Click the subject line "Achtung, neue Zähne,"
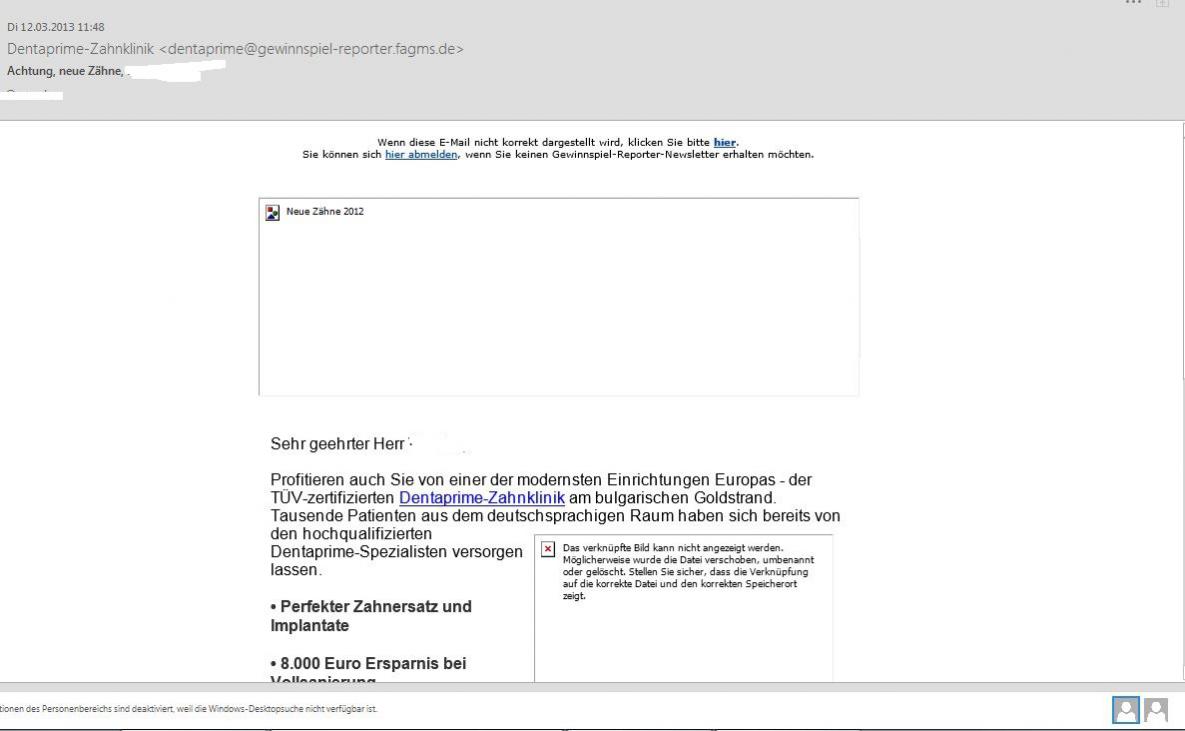This screenshot has height=731, width=1185. pos(65,71)
